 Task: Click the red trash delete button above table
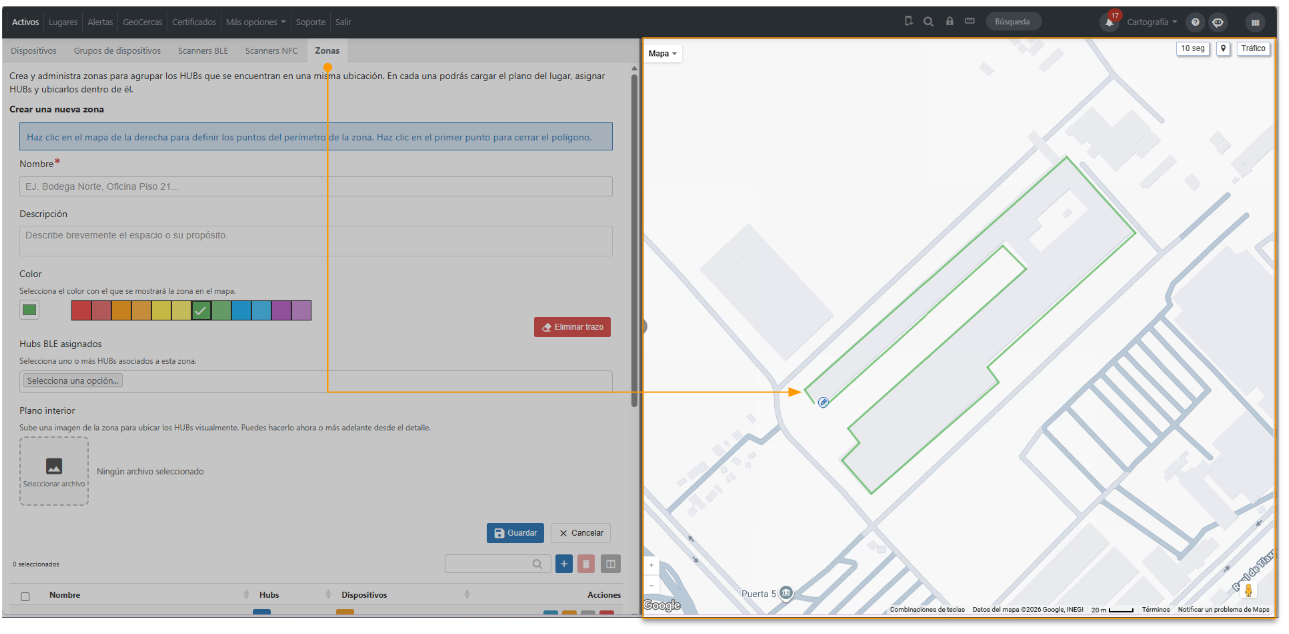click(x=586, y=564)
